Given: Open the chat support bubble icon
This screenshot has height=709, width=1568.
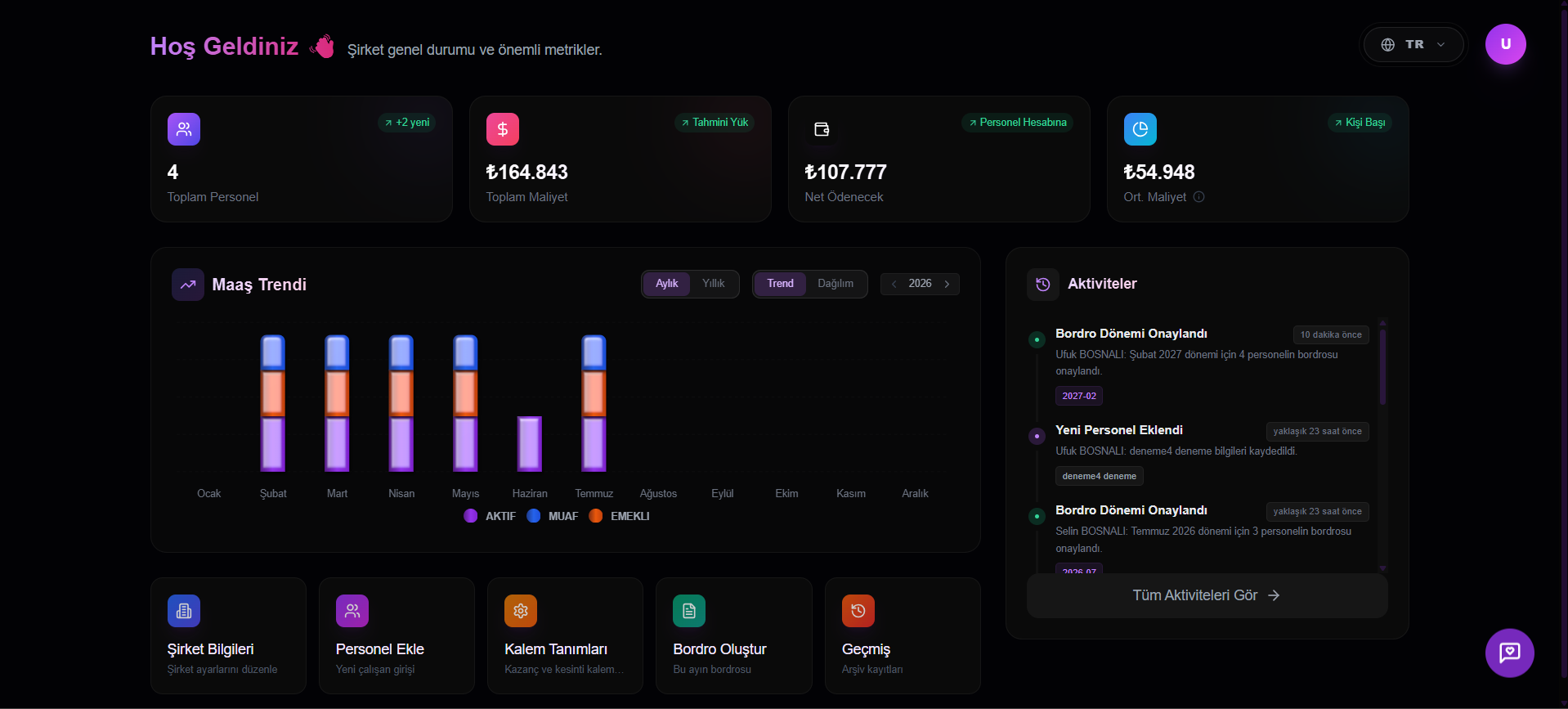Looking at the screenshot, I should (1509, 653).
